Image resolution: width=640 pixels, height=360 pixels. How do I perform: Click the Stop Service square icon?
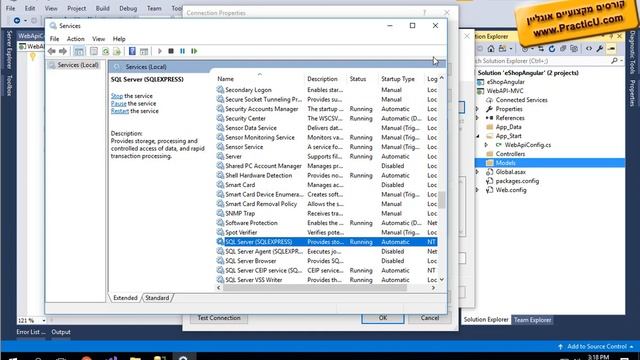(171, 51)
